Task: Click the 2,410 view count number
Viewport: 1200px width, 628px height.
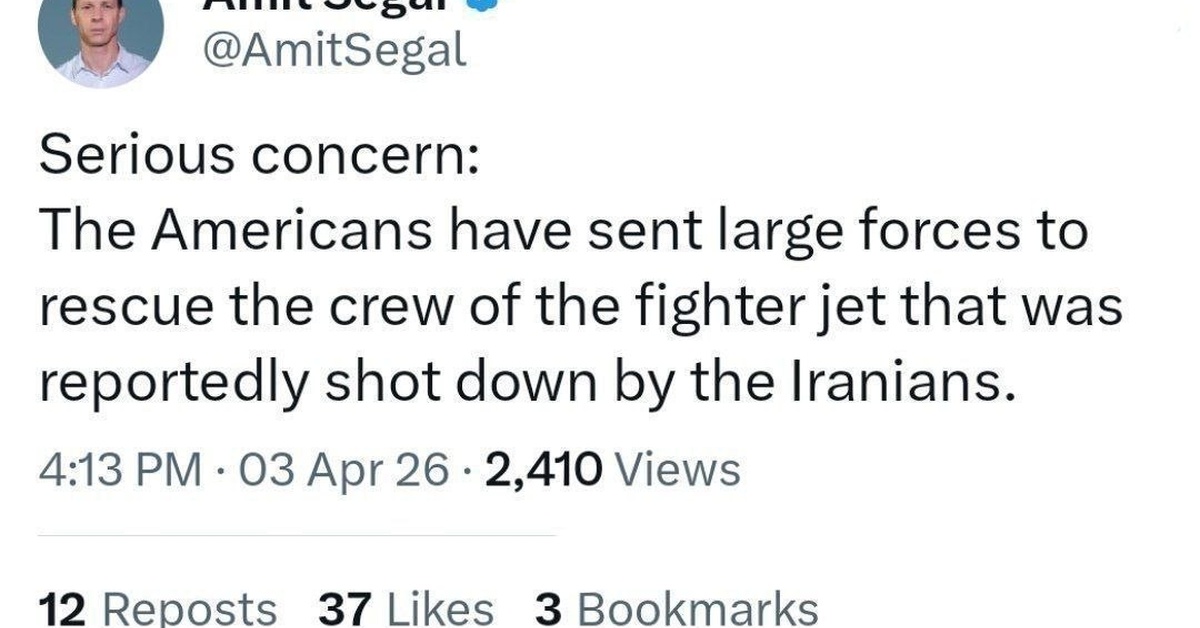Action: [x=543, y=469]
